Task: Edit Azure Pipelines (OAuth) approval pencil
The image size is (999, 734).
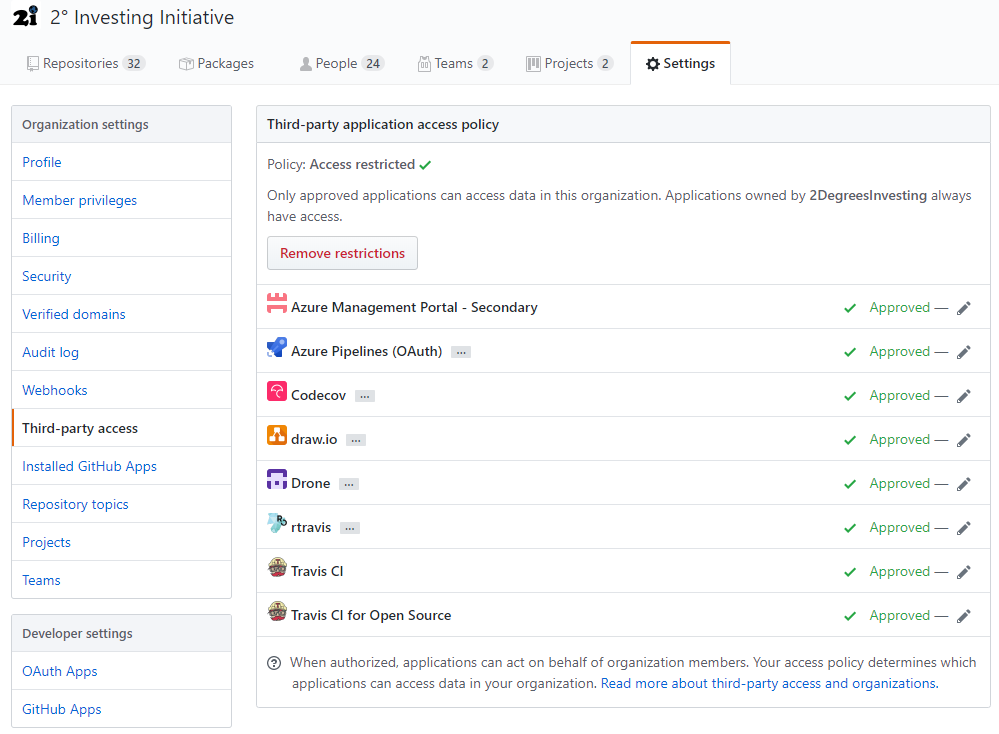Action: 963,352
